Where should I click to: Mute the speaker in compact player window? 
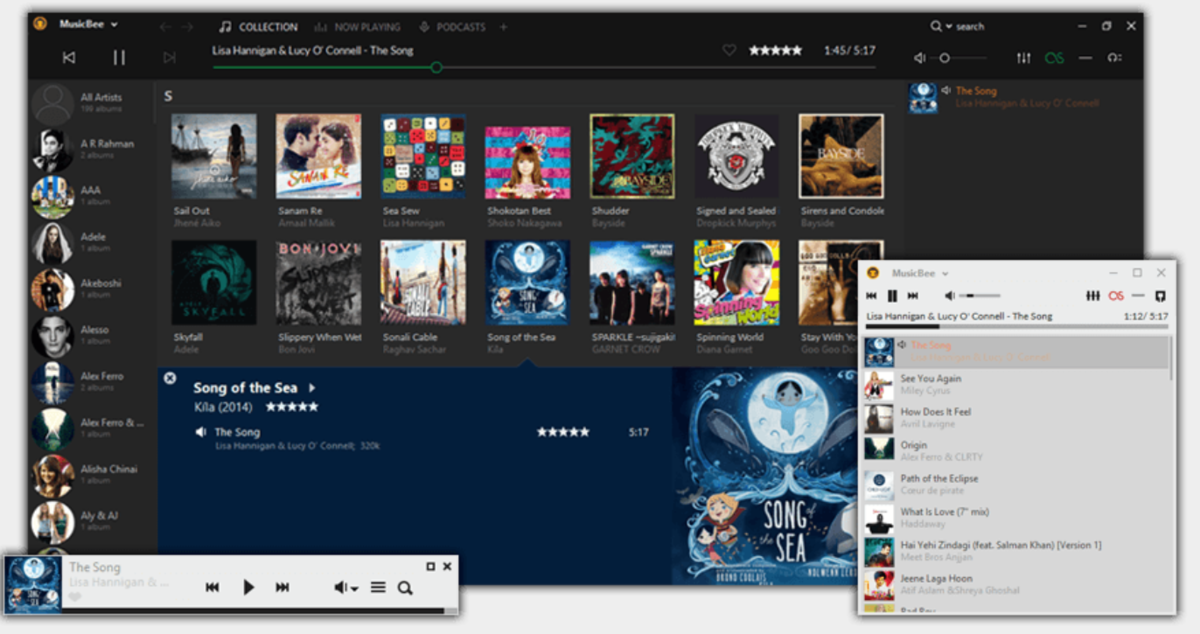point(950,296)
